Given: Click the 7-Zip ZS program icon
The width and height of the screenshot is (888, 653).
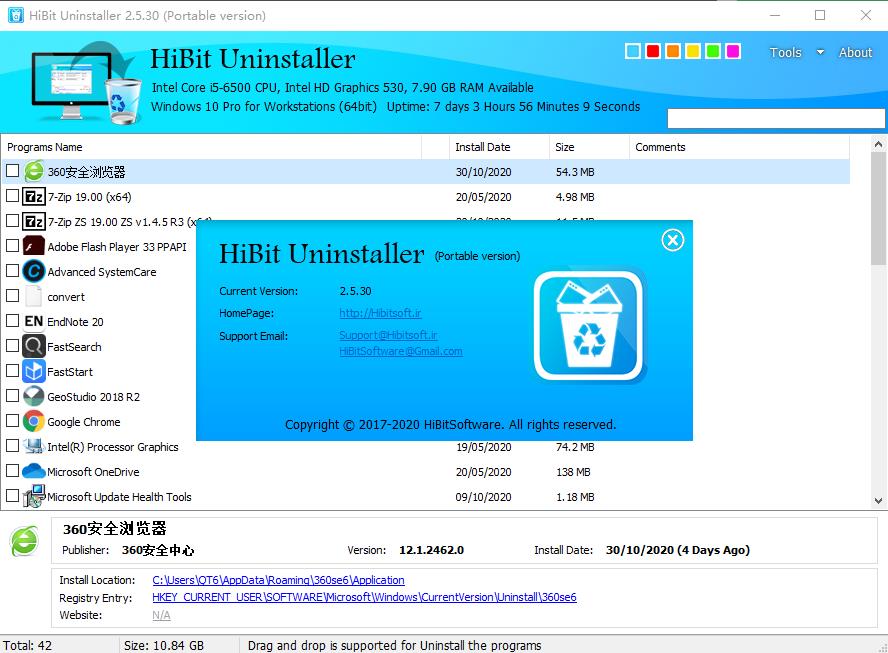Looking at the screenshot, I should point(33,221).
